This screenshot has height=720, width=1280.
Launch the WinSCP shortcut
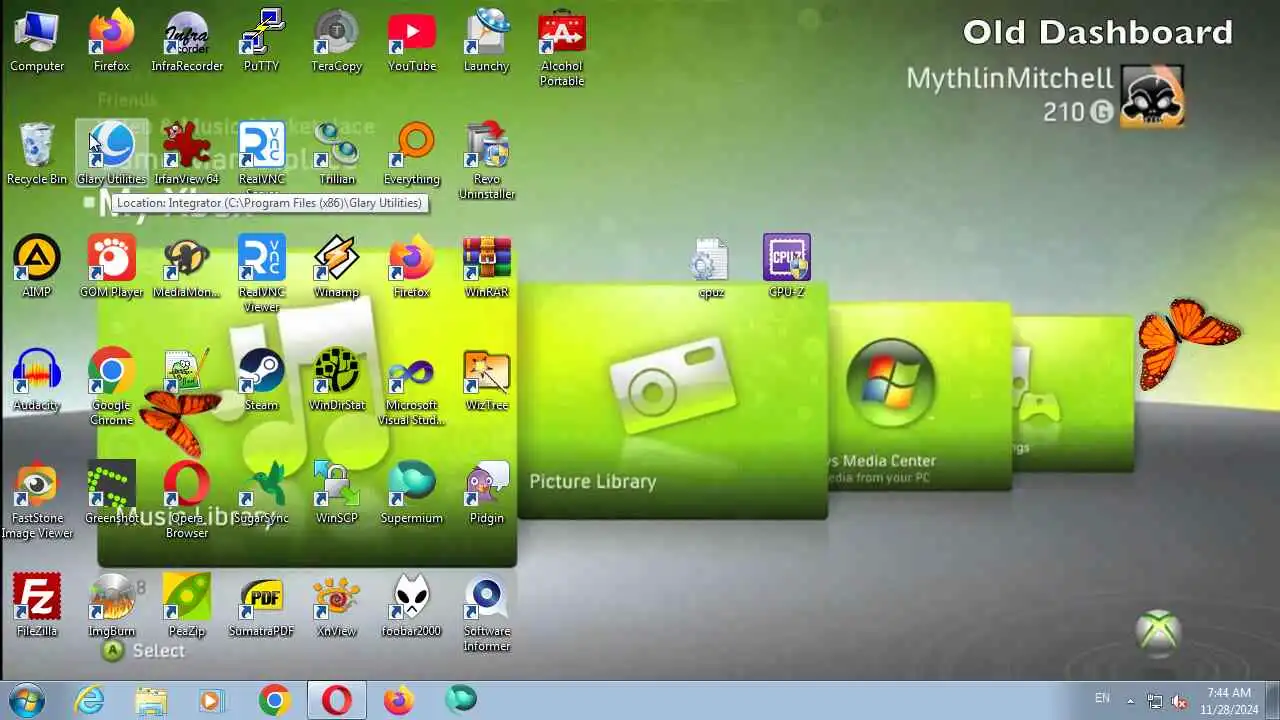click(x=337, y=494)
